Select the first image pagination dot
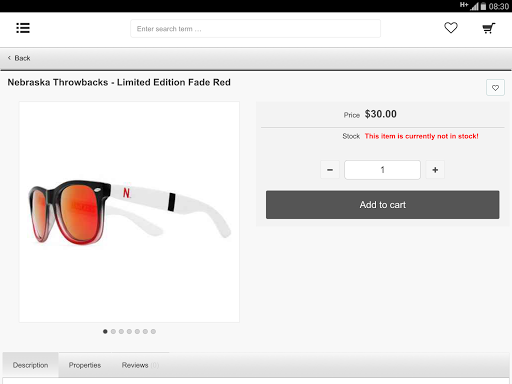 click(x=105, y=331)
